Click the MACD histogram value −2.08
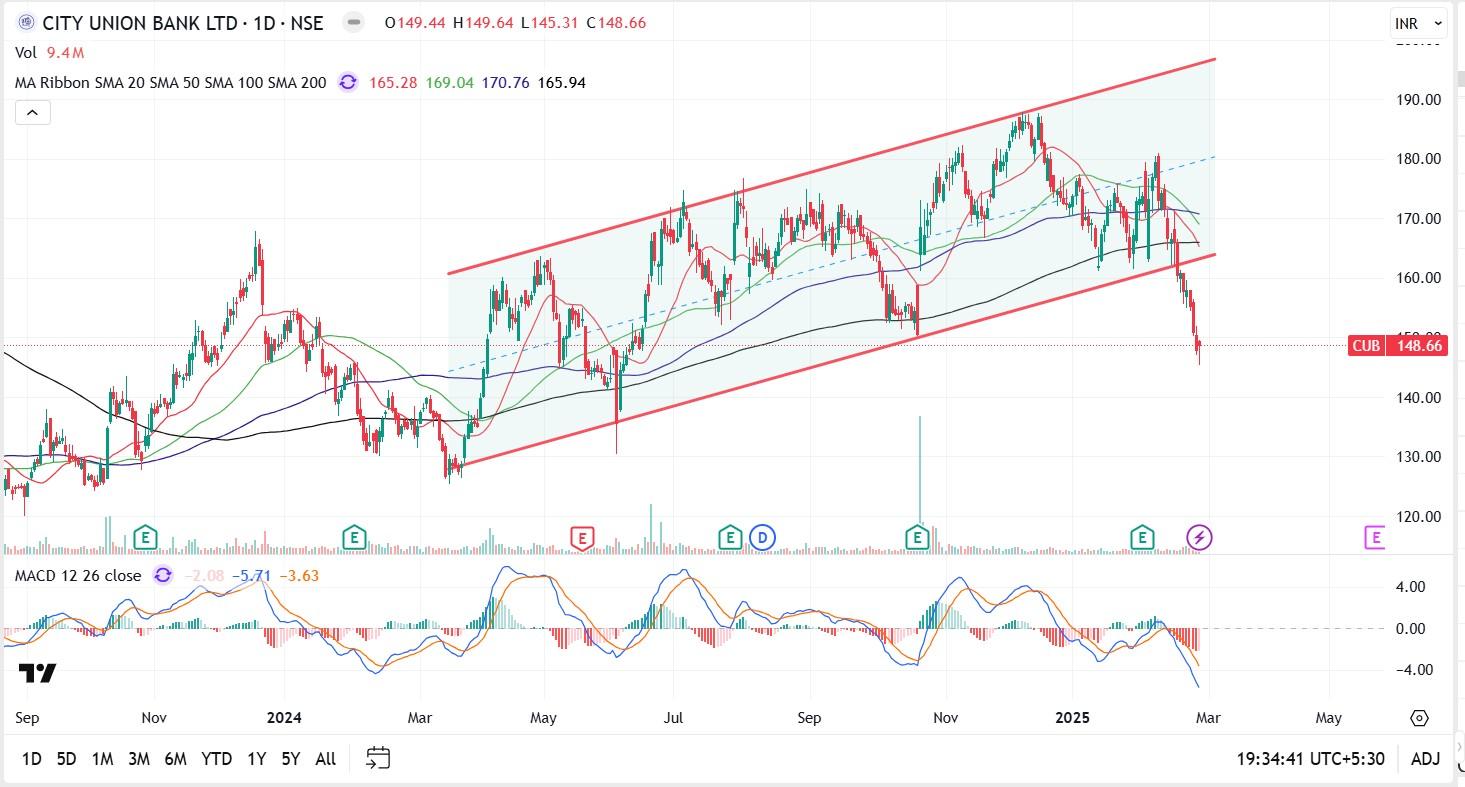This screenshot has height=787, width=1465. pyautogui.click(x=204, y=575)
